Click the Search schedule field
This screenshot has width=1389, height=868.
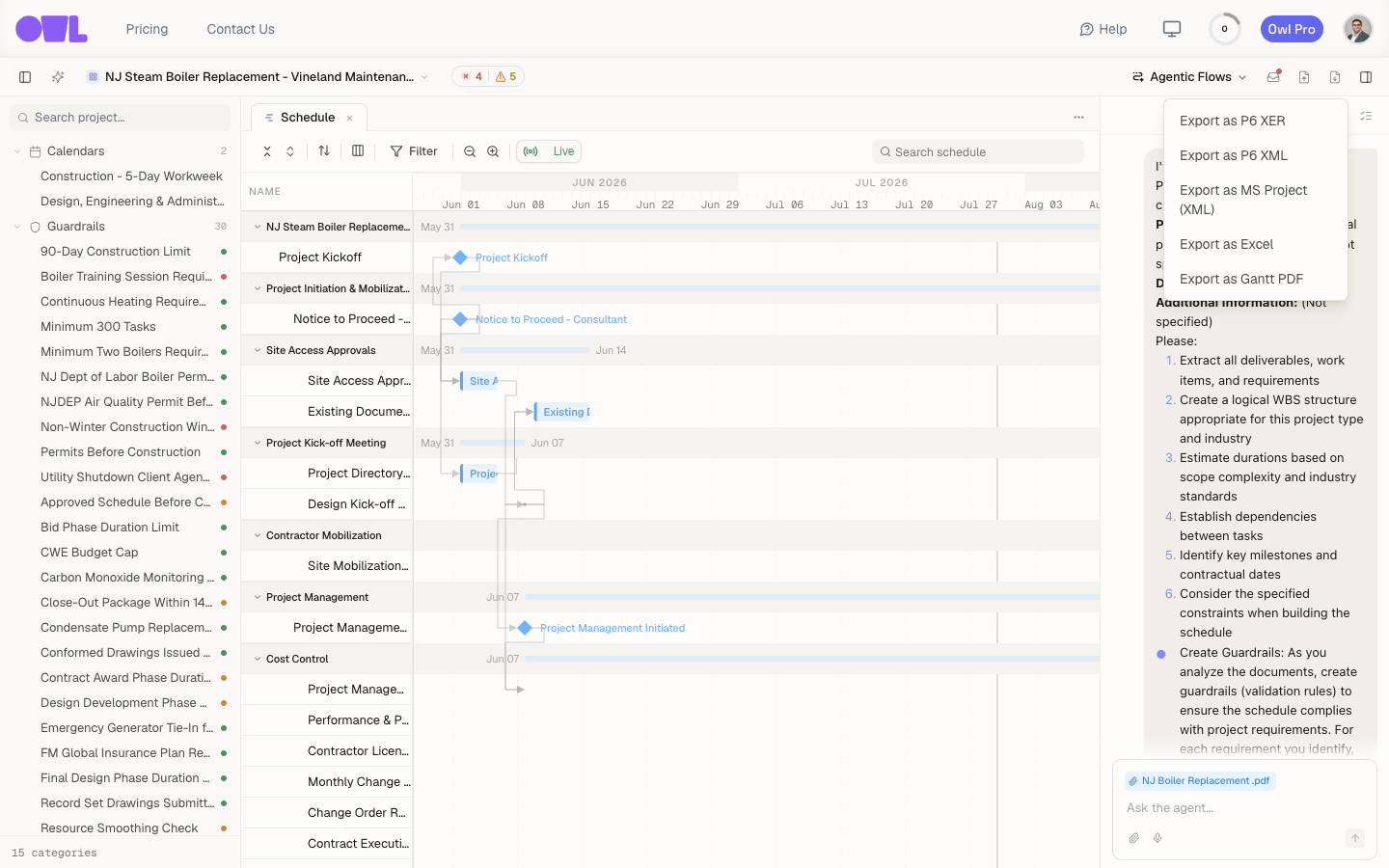pos(978,151)
